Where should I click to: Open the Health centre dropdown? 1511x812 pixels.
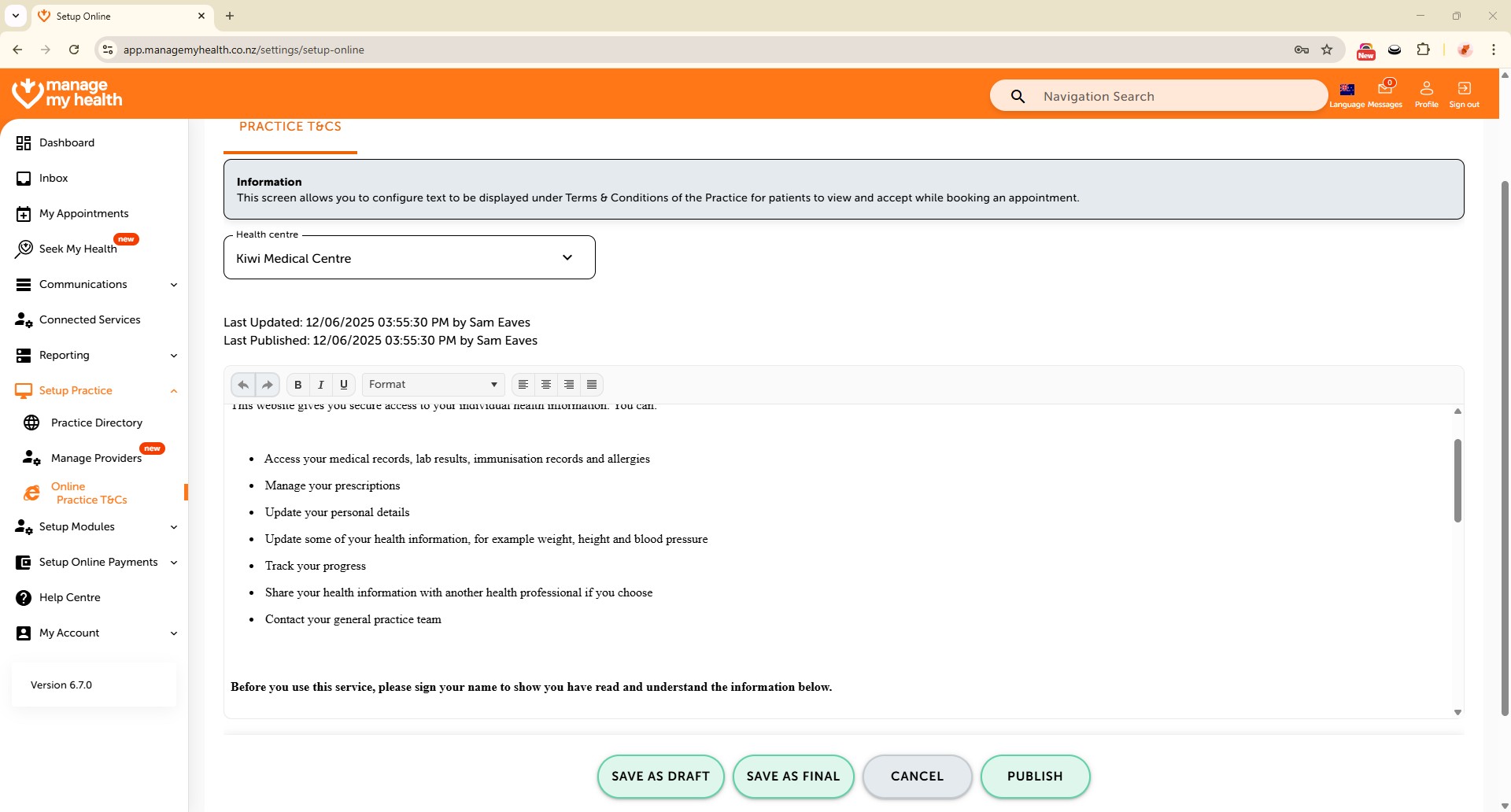click(409, 258)
